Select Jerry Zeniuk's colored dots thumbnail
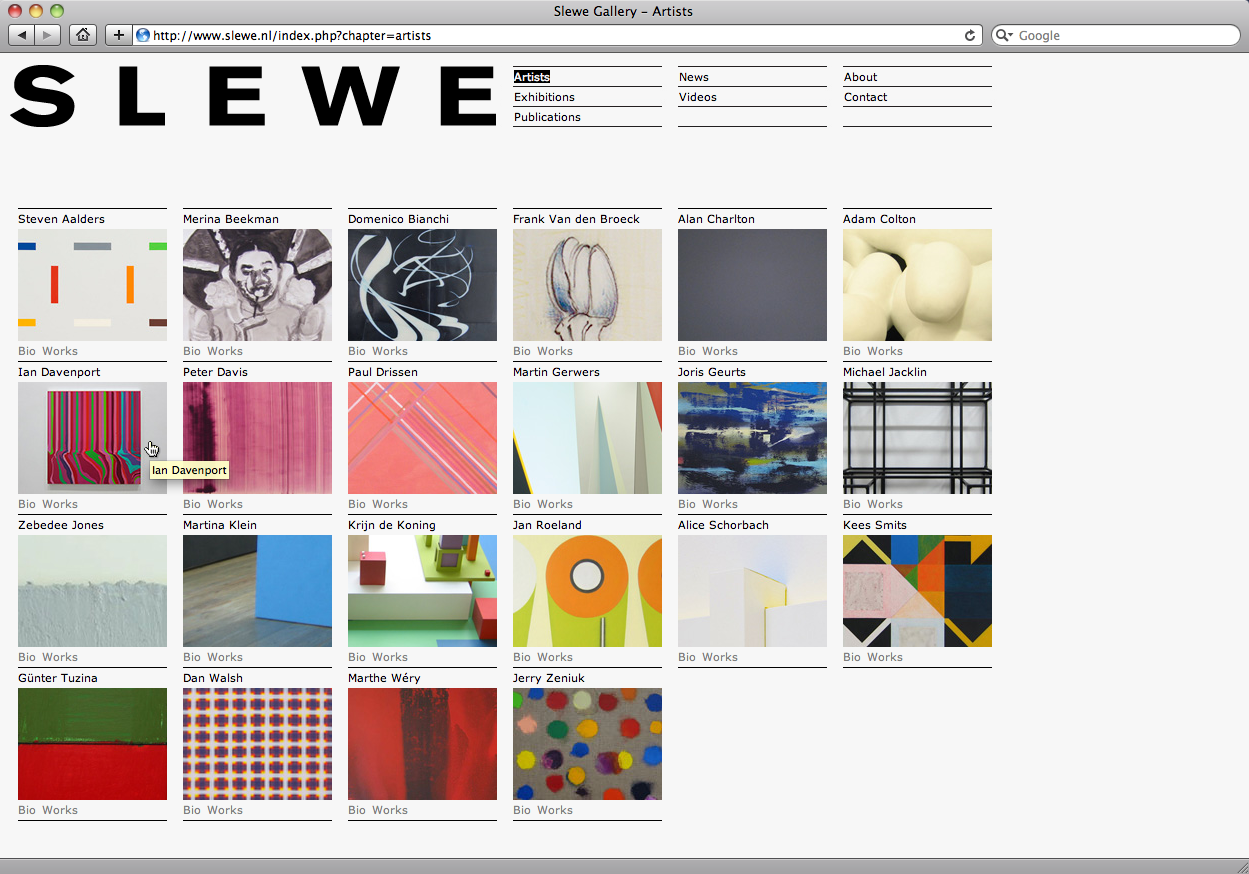This screenshot has width=1249, height=874. [587, 743]
